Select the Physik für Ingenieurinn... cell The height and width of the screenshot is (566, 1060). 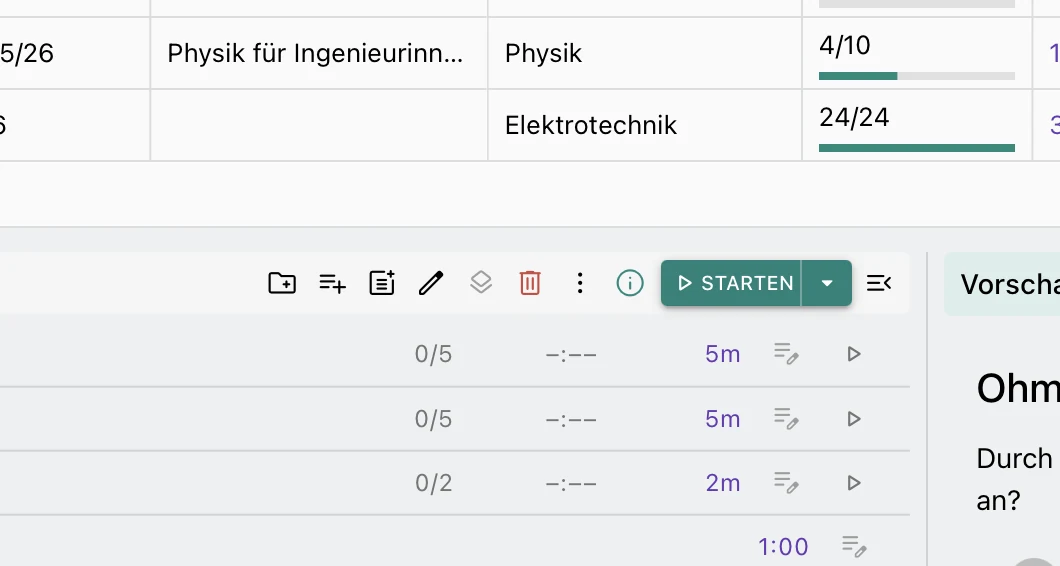pos(319,53)
